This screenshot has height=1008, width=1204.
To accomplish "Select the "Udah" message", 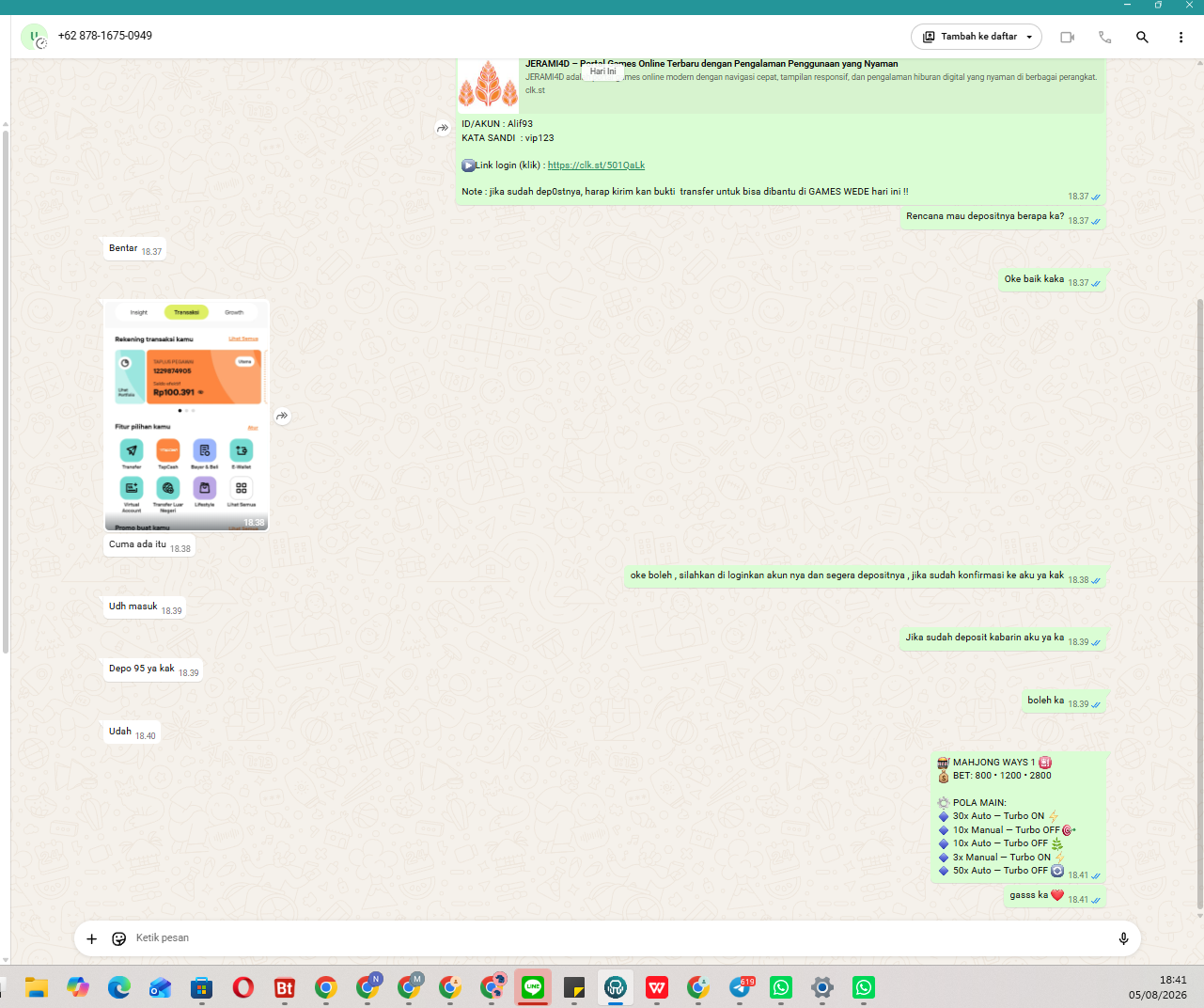I will [x=132, y=732].
